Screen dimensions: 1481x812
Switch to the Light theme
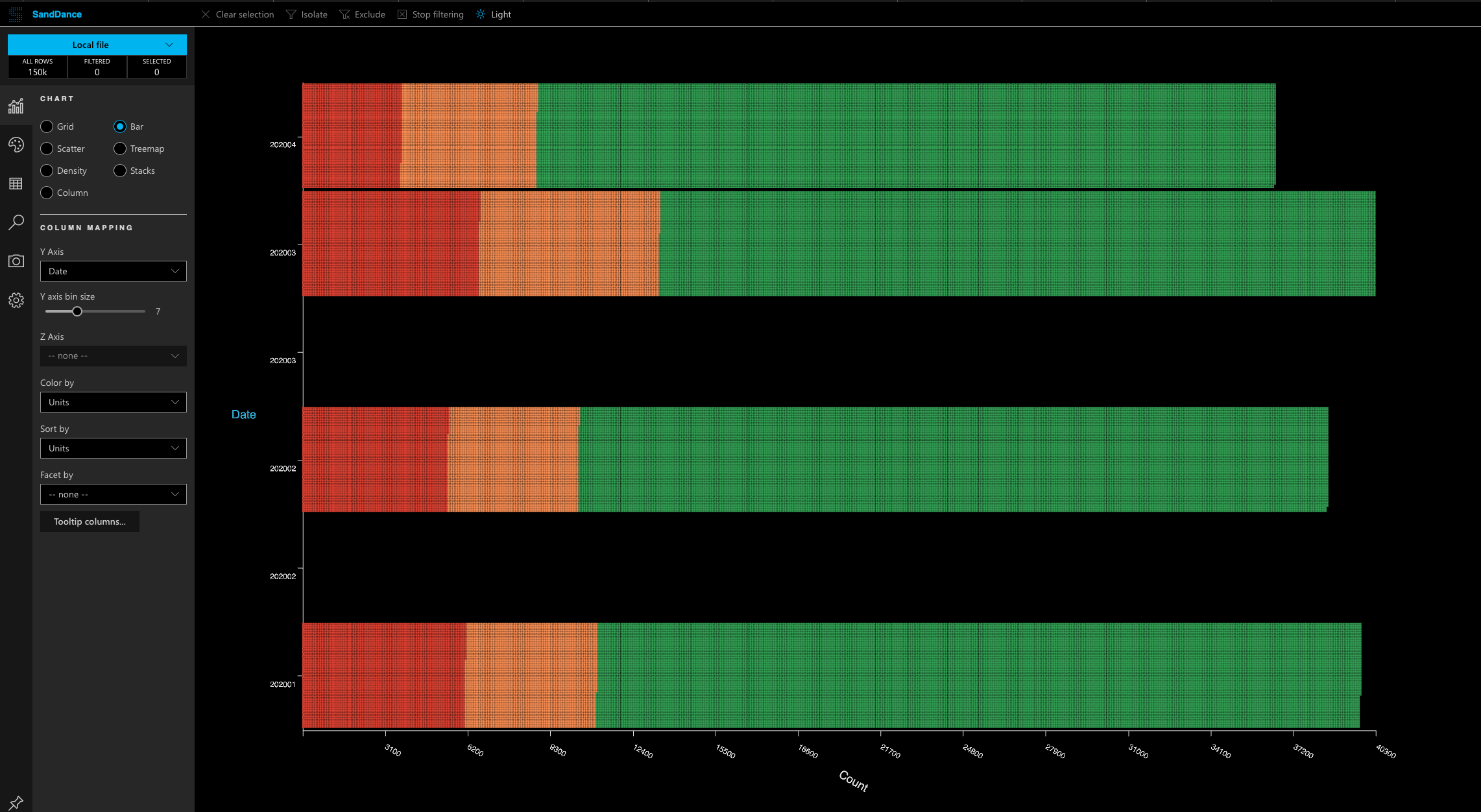[x=494, y=14]
